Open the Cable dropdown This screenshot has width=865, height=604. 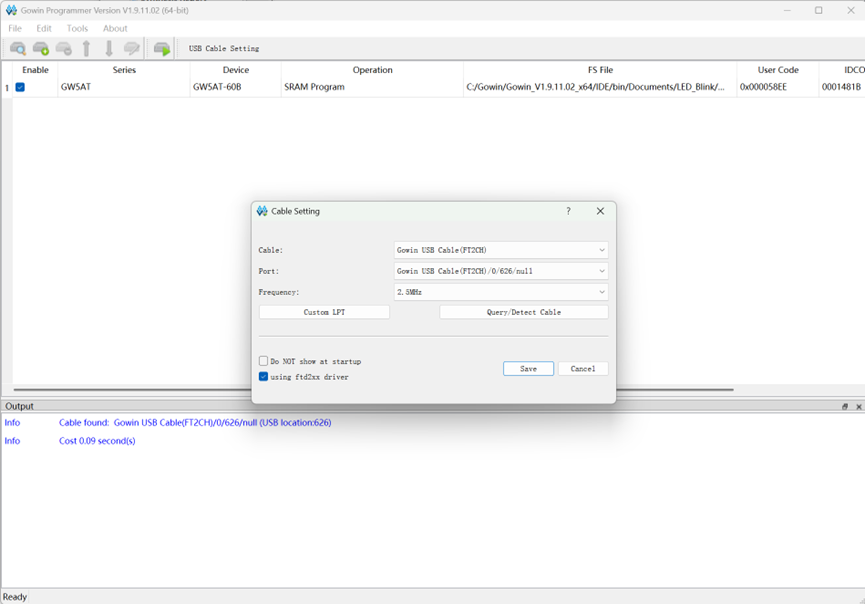point(501,250)
